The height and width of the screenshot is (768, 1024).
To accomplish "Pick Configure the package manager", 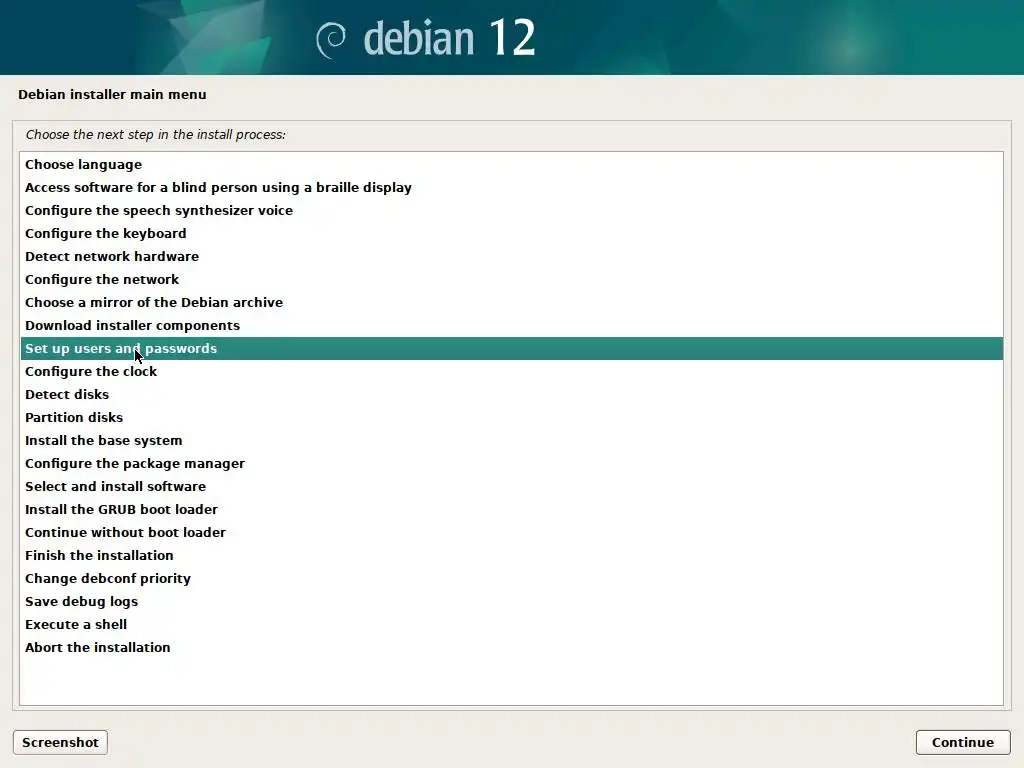I will pyautogui.click(x=511, y=464).
